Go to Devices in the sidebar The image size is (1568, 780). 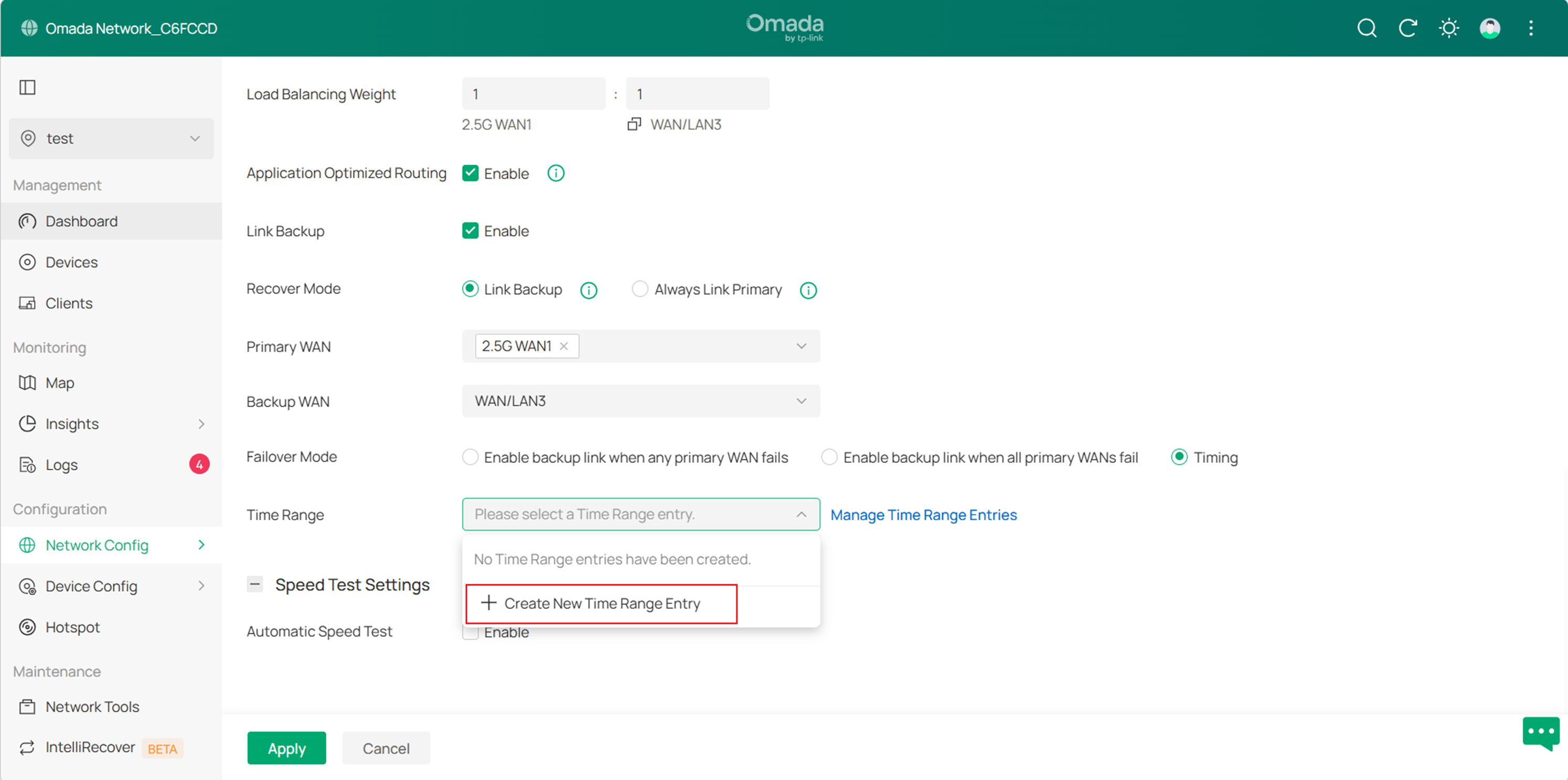click(x=71, y=262)
